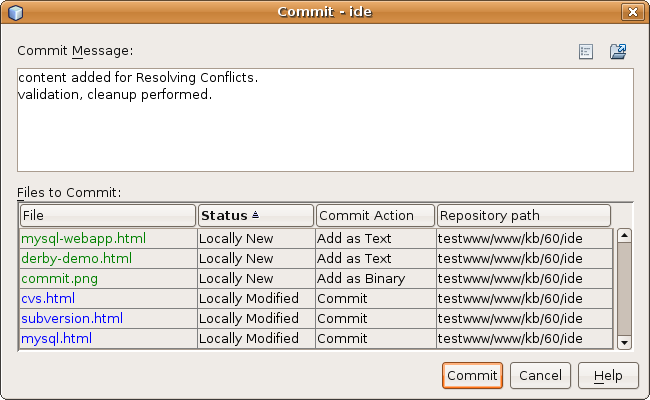Select the subversion.html file entry

click(x=72, y=319)
